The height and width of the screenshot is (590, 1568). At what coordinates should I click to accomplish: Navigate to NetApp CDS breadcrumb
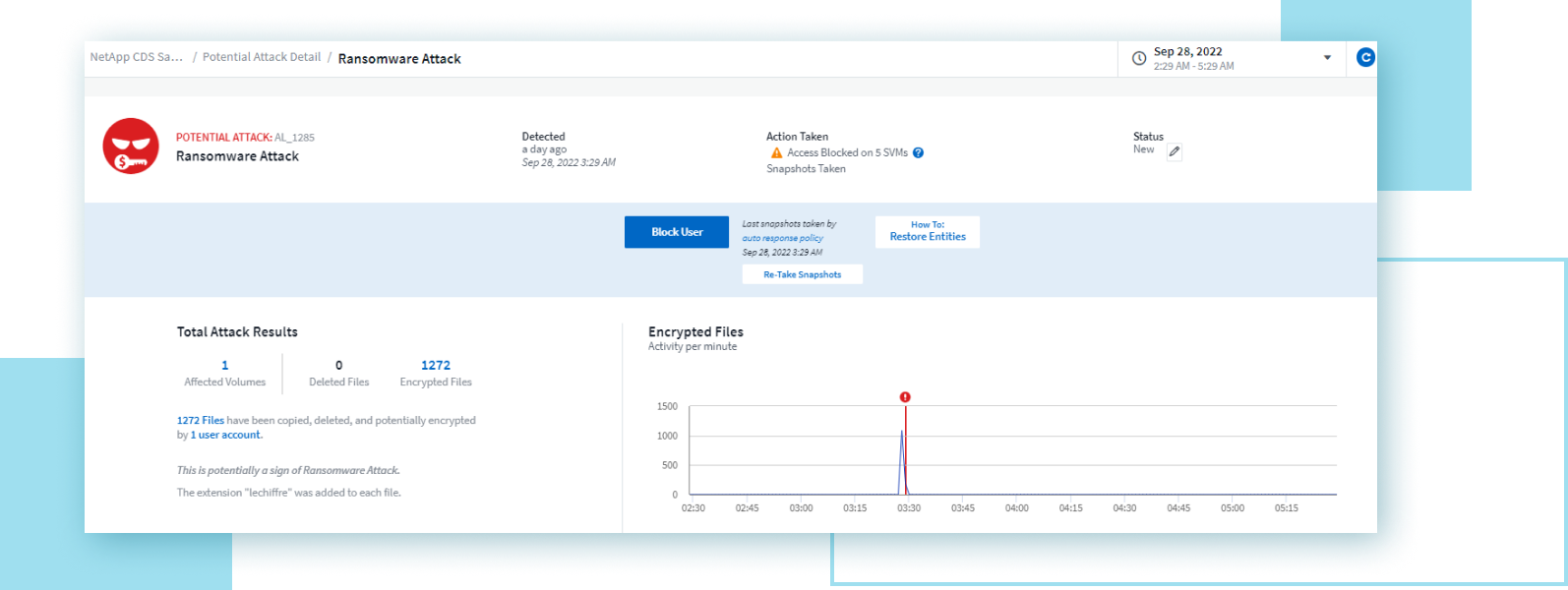tap(136, 57)
